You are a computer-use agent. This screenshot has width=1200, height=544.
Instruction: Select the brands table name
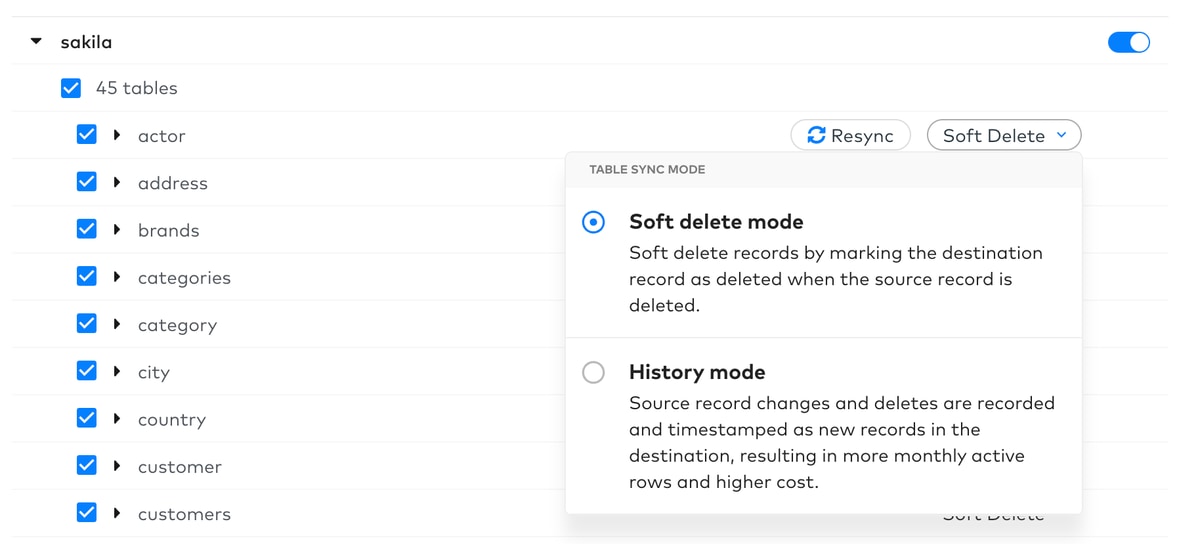tap(169, 230)
